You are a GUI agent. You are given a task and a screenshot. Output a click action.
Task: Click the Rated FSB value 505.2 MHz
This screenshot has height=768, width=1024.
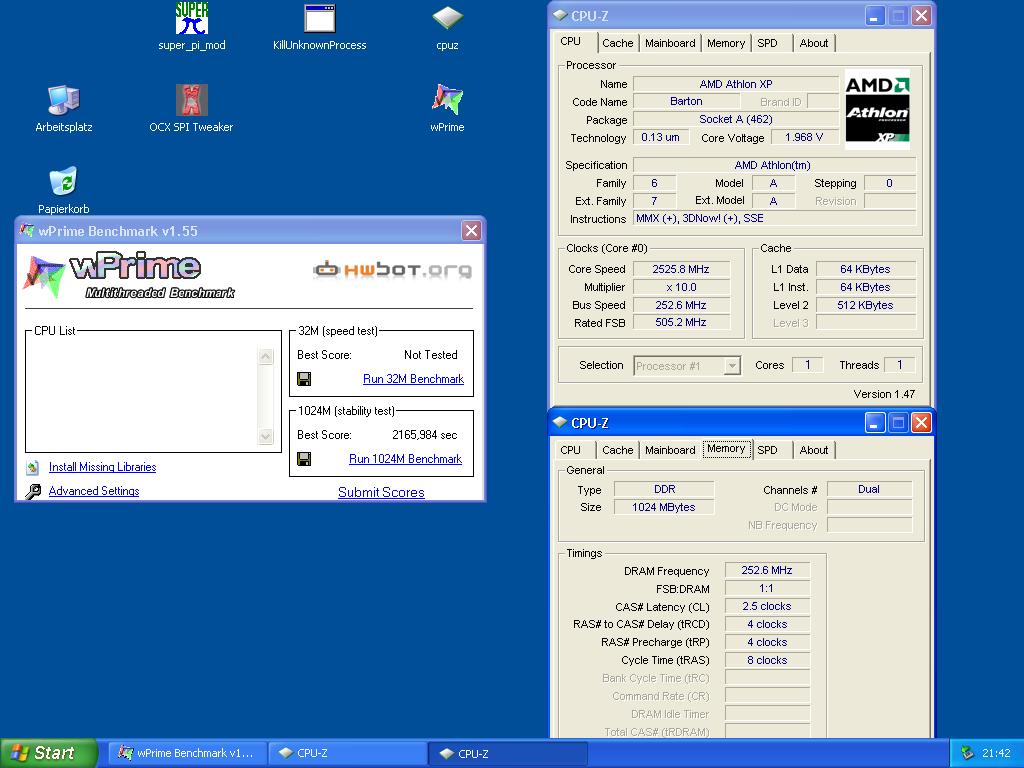pos(680,322)
